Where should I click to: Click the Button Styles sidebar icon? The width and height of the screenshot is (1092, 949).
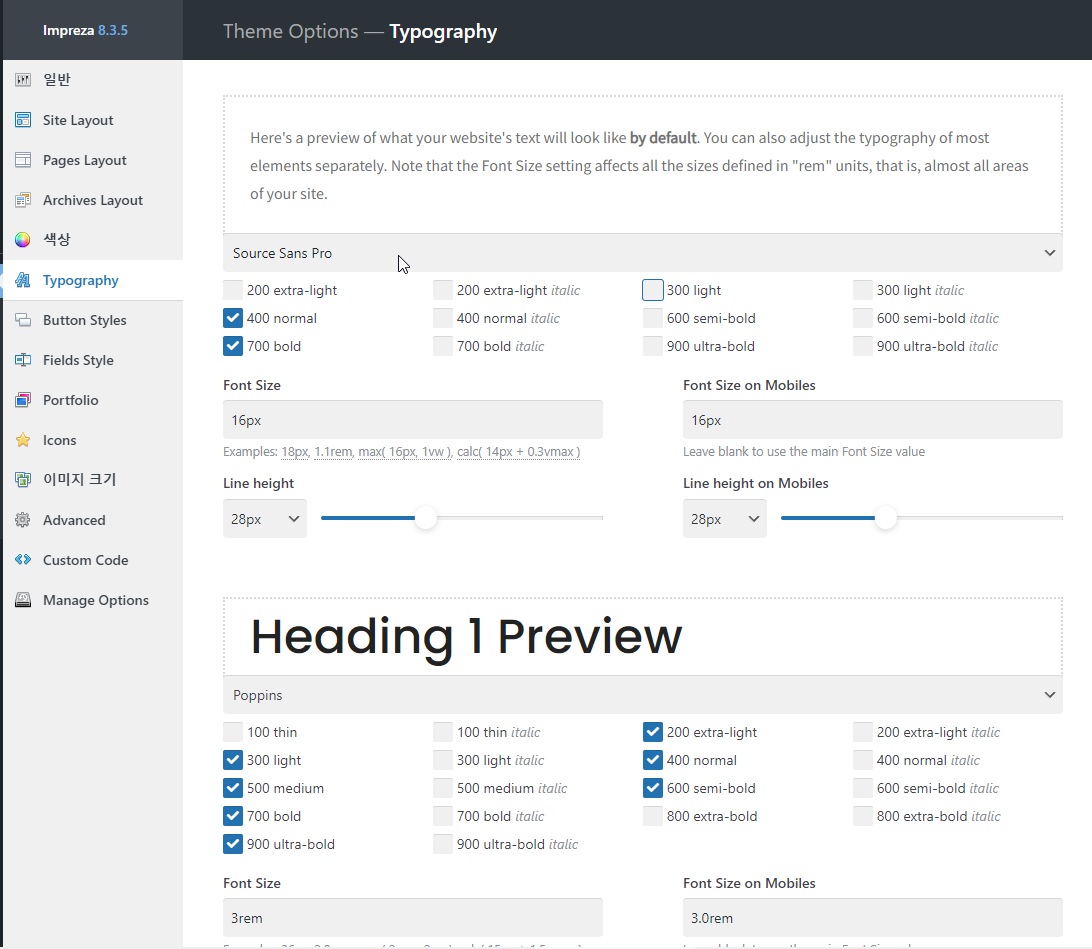[x=23, y=320]
